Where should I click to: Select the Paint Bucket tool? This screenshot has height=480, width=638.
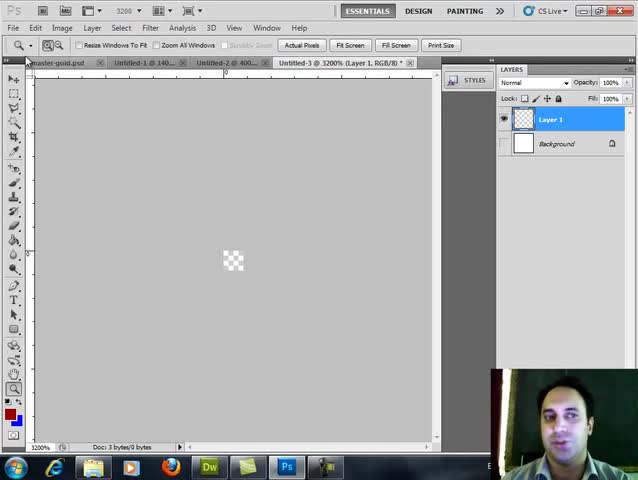tap(13, 240)
